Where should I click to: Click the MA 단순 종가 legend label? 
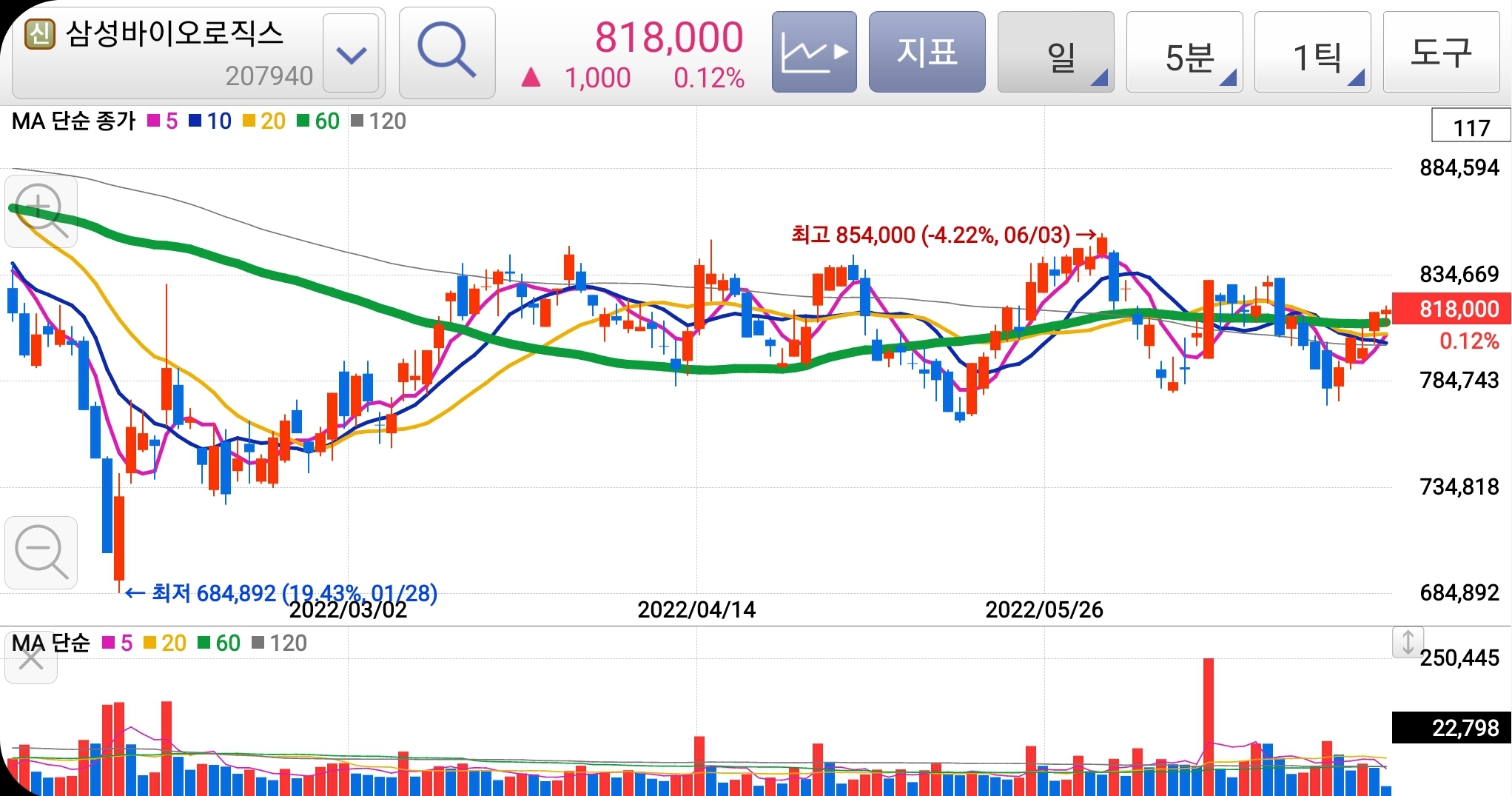click(x=74, y=121)
